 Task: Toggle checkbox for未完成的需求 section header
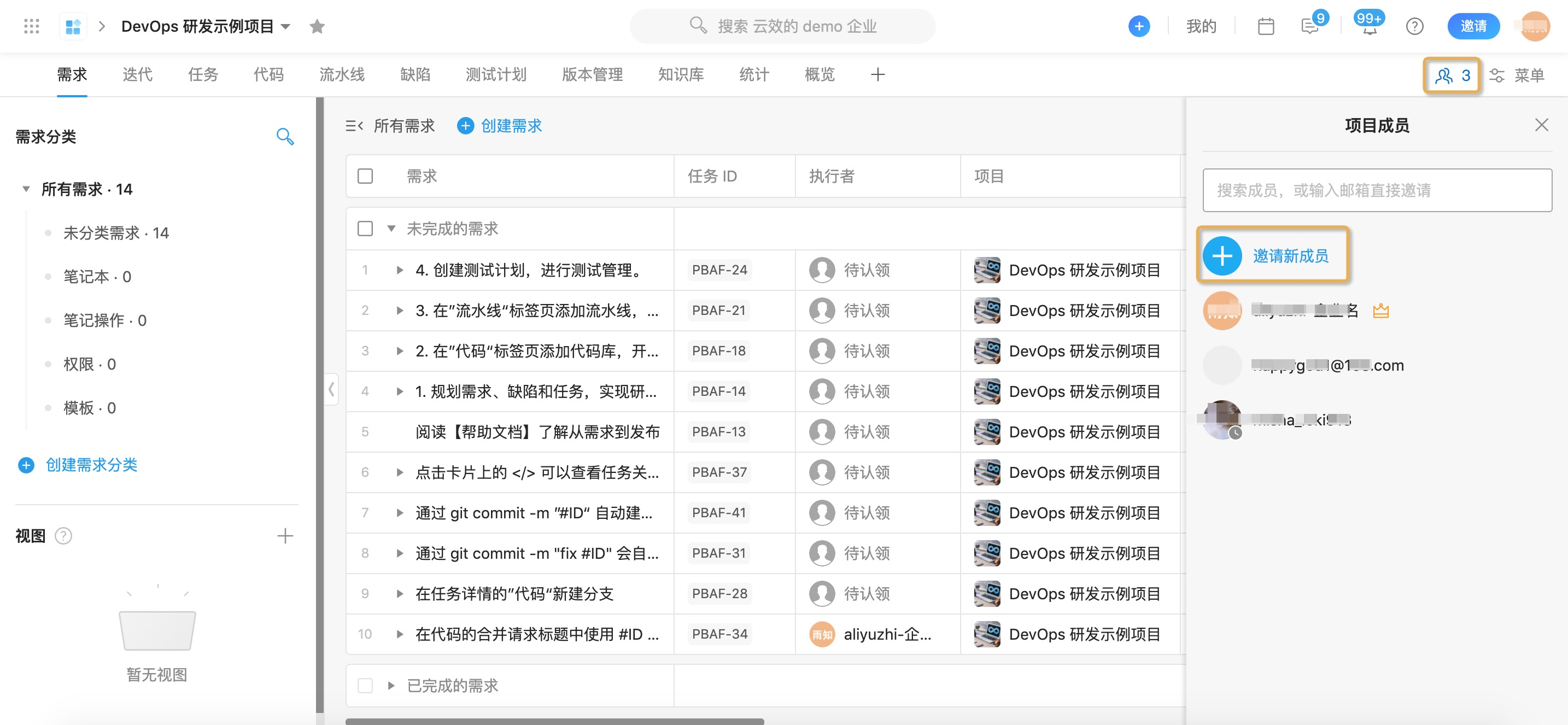(x=366, y=229)
